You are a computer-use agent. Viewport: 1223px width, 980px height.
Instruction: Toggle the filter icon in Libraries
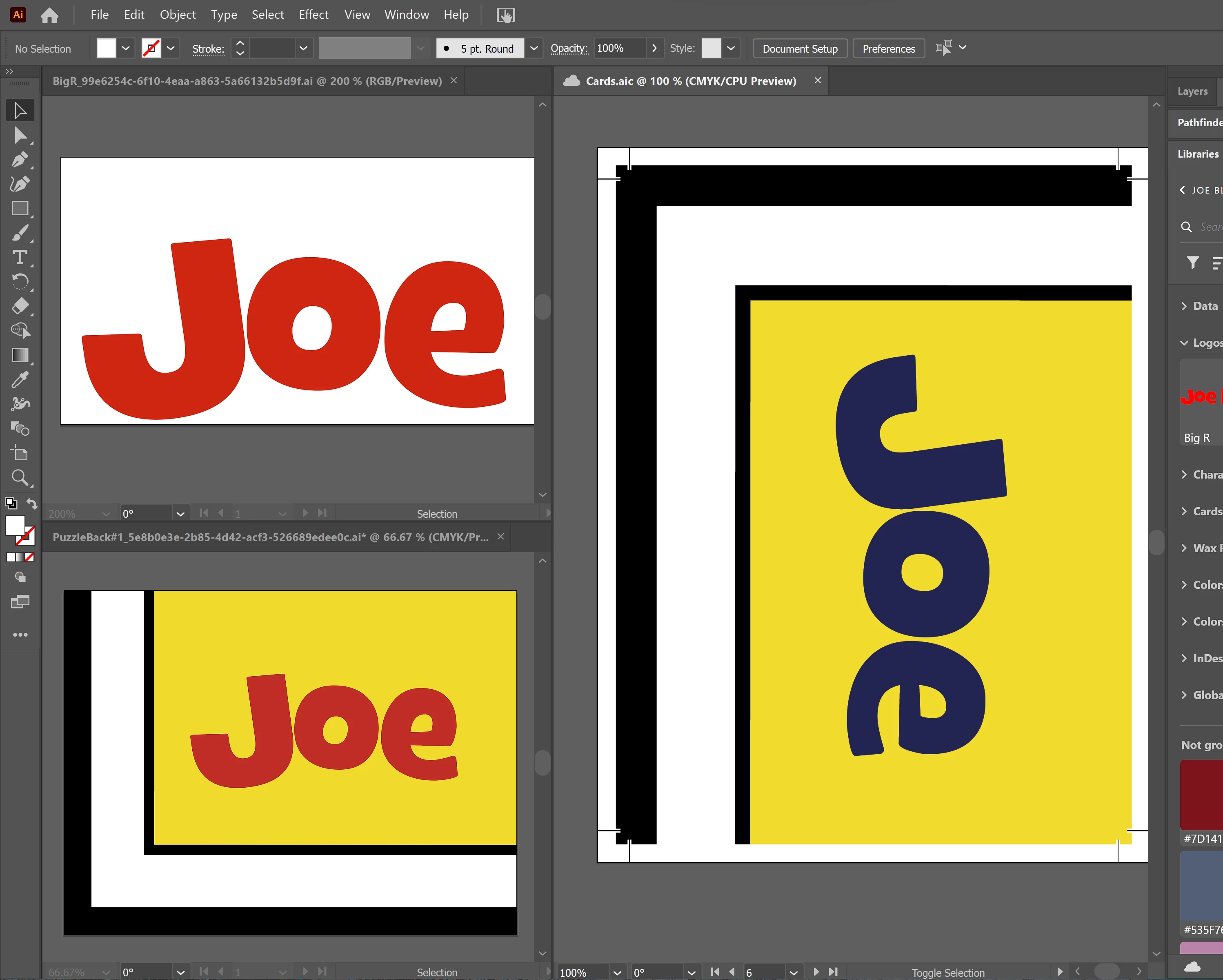1192,262
